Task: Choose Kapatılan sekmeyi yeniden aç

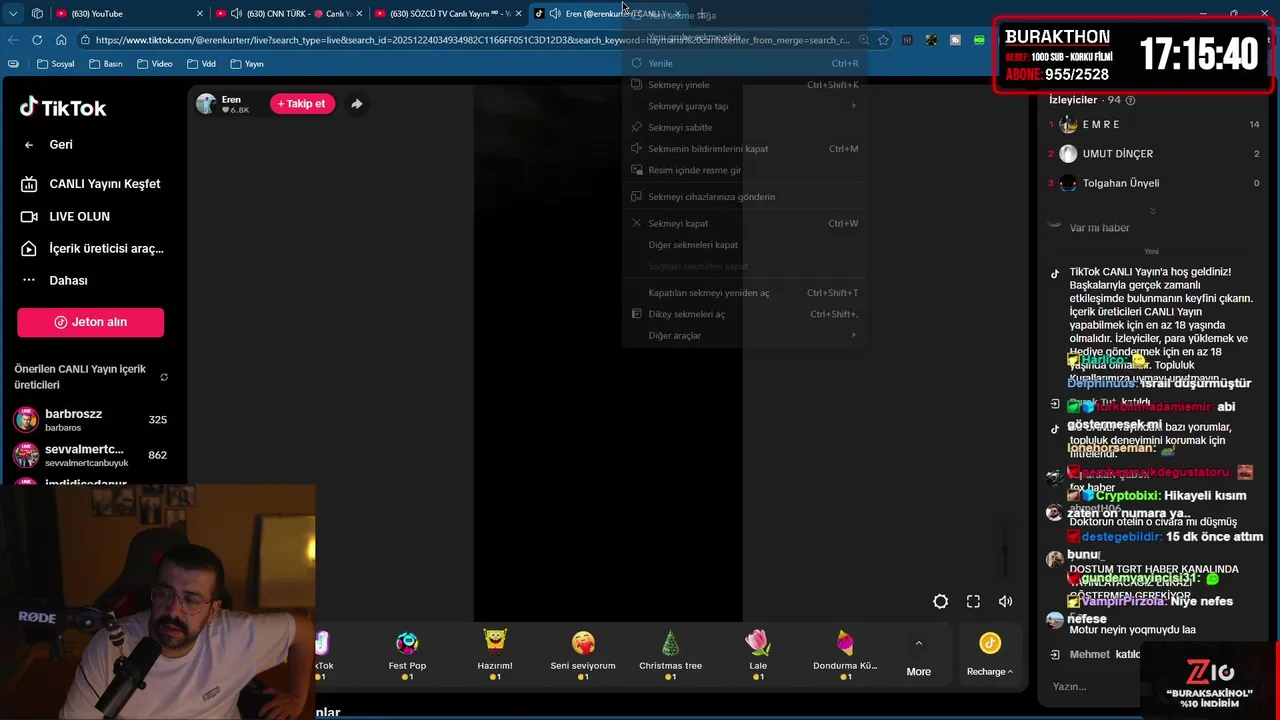Action: click(x=744, y=293)
